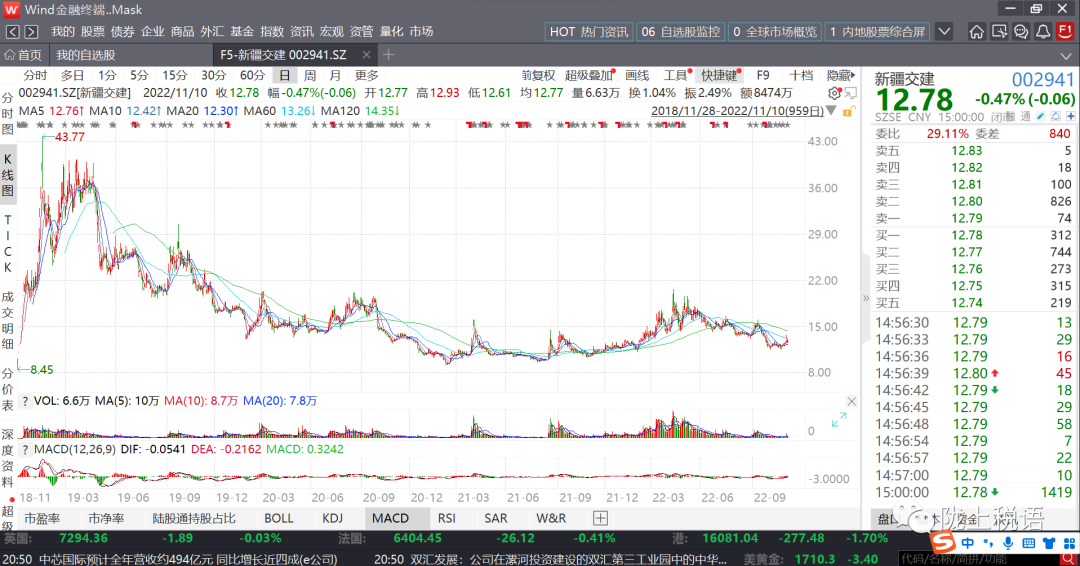This screenshot has height=566, width=1080.
Task: Switch to 我的自选股 tab
Action: [85, 55]
